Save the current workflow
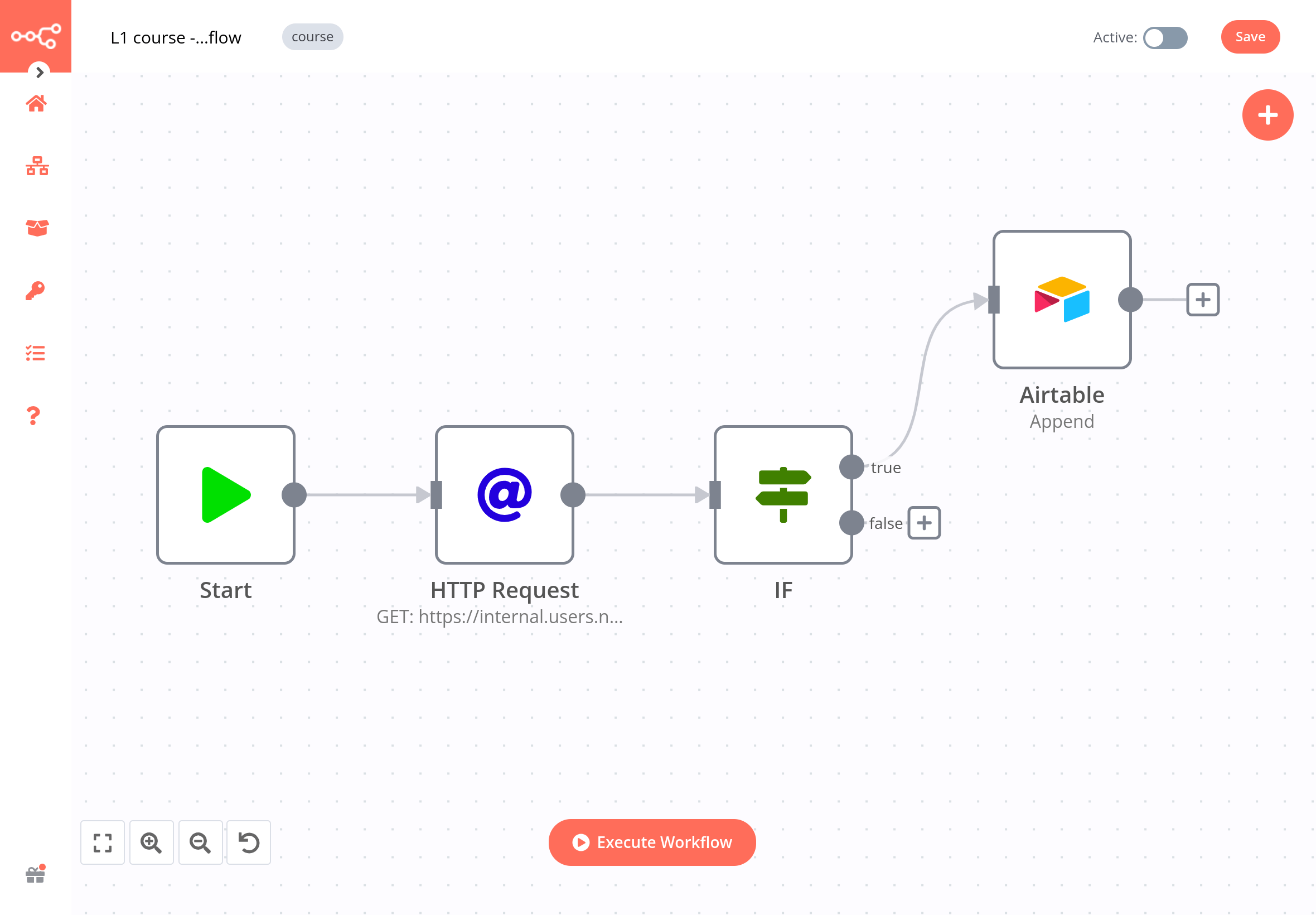The height and width of the screenshot is (915, 1316). (x=1250, y=36)
